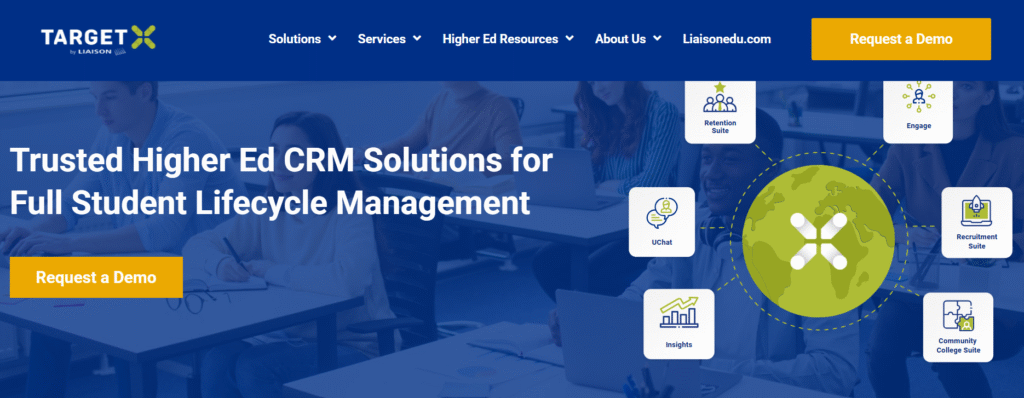Viewport: 1024px width, 398px height.
Task: Click the TargetX by Liaison logo
Action: [98, 39]
